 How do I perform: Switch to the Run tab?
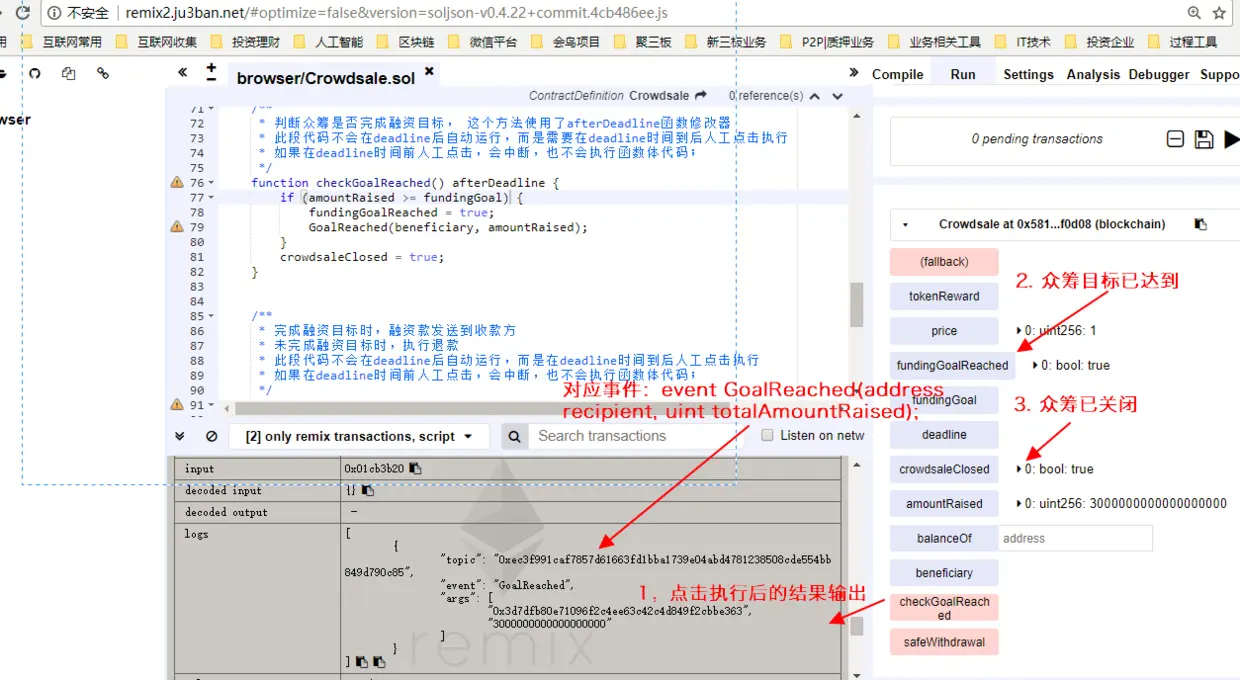pos(963,74)
